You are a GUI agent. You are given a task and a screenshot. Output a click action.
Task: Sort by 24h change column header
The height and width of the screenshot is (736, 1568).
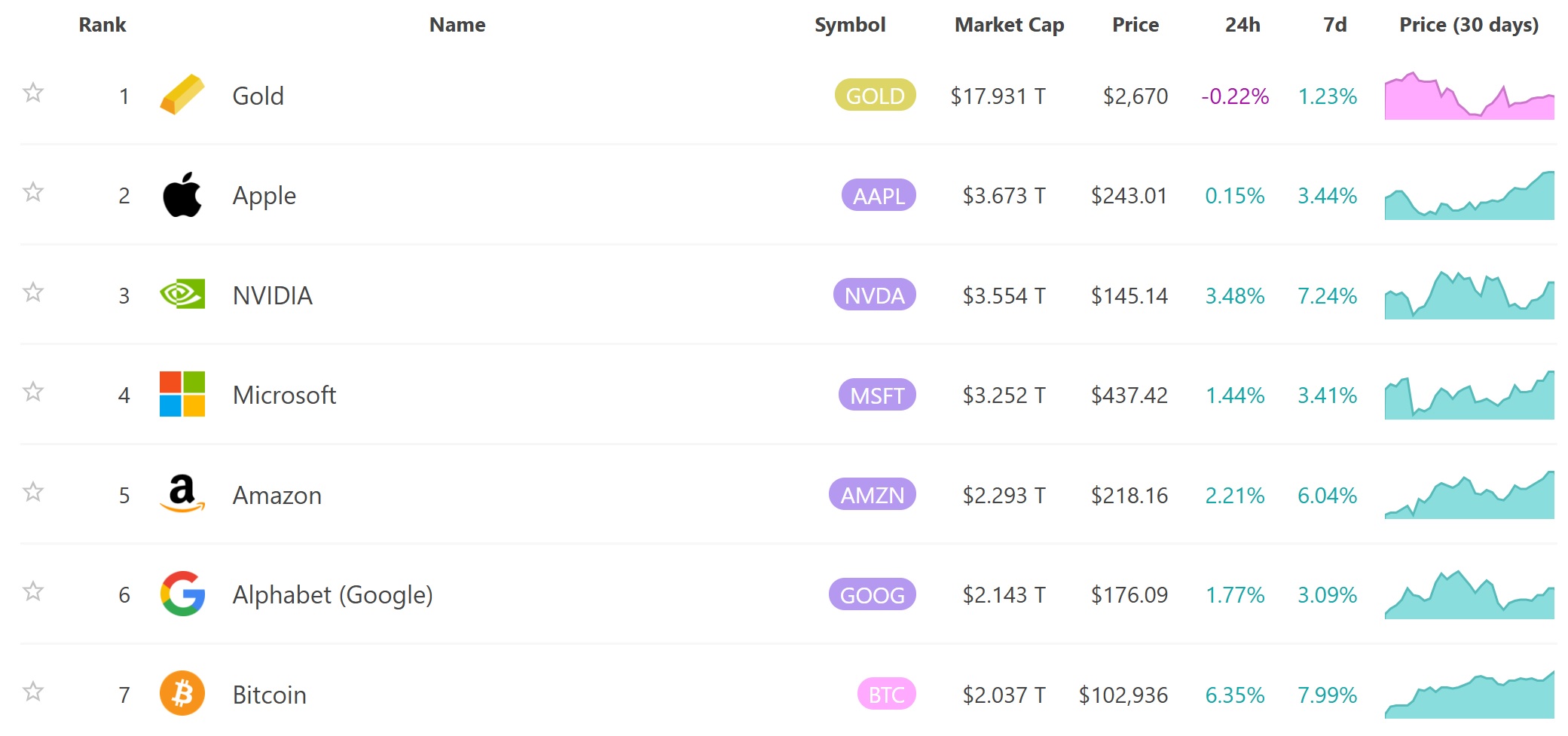coord(1242,25)
